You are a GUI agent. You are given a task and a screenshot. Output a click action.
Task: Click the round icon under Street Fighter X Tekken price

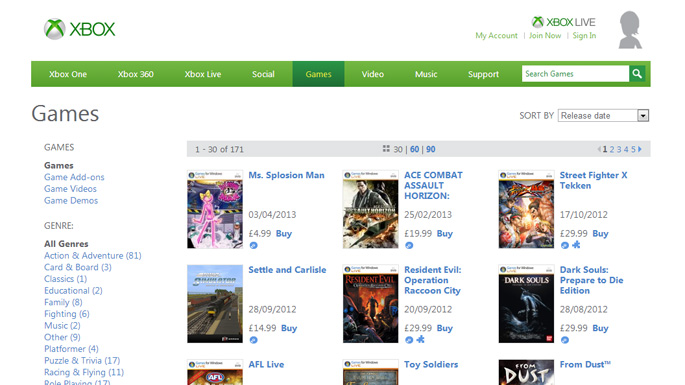pos(565,245)
